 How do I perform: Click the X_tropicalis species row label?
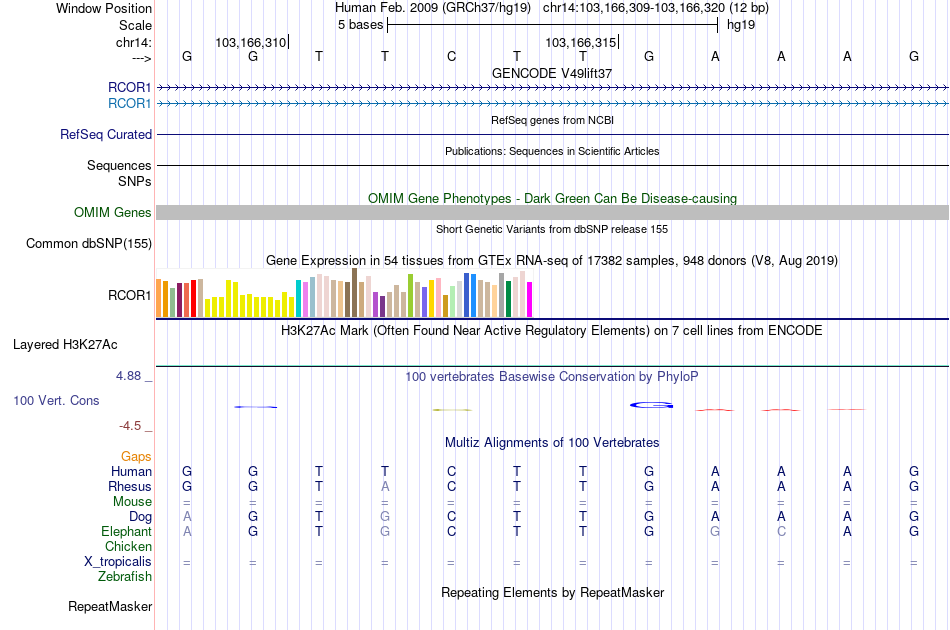(118, 562)
